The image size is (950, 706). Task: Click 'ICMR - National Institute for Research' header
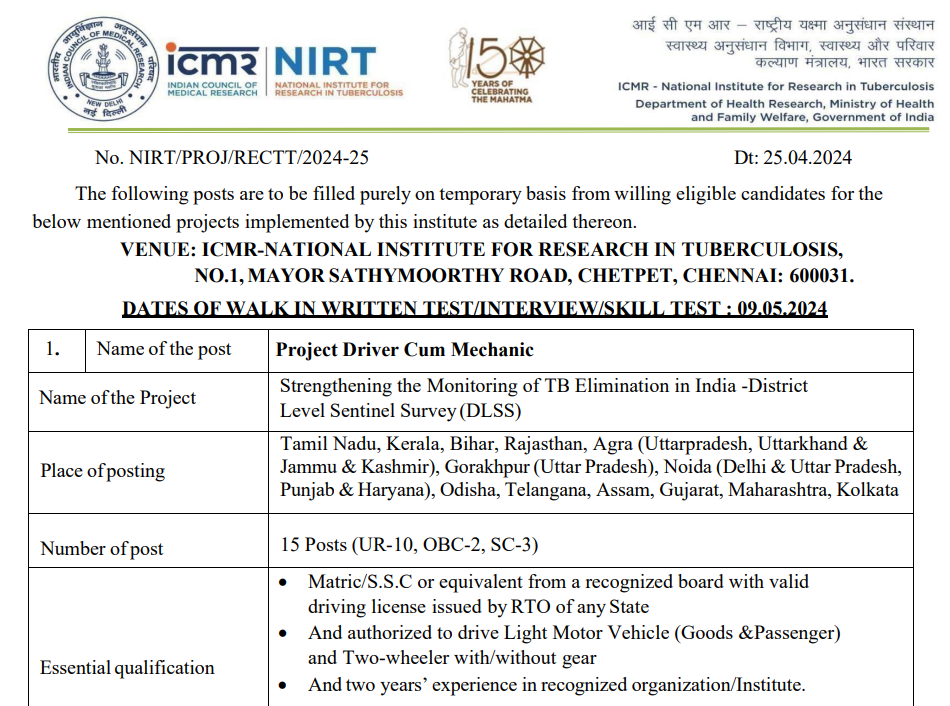click(x=776, y=87)
